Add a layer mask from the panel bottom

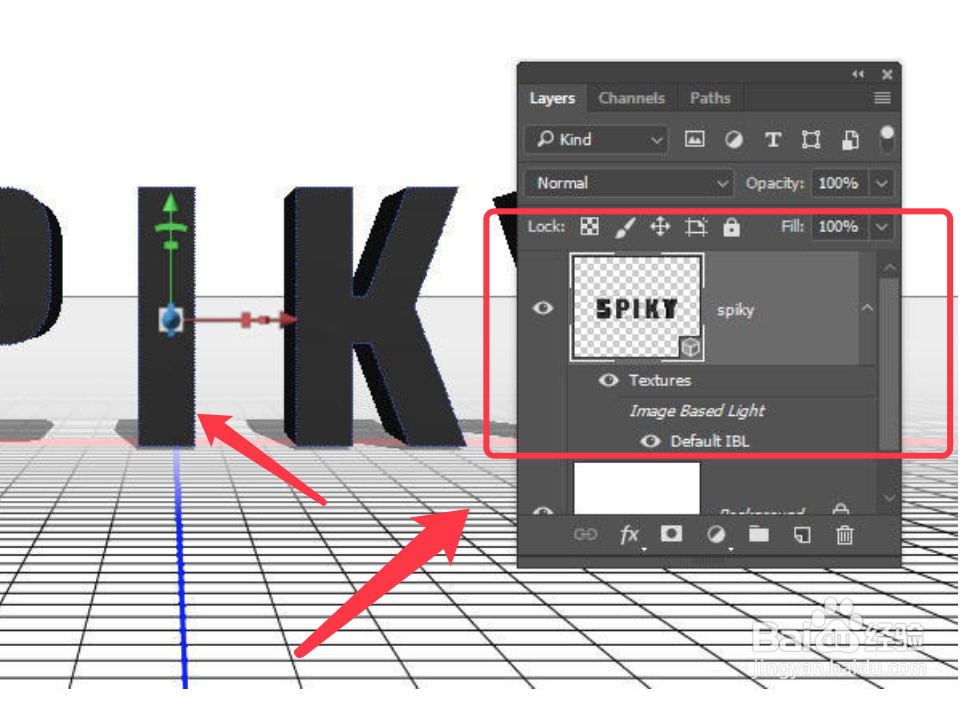click(x=671, y=535)
